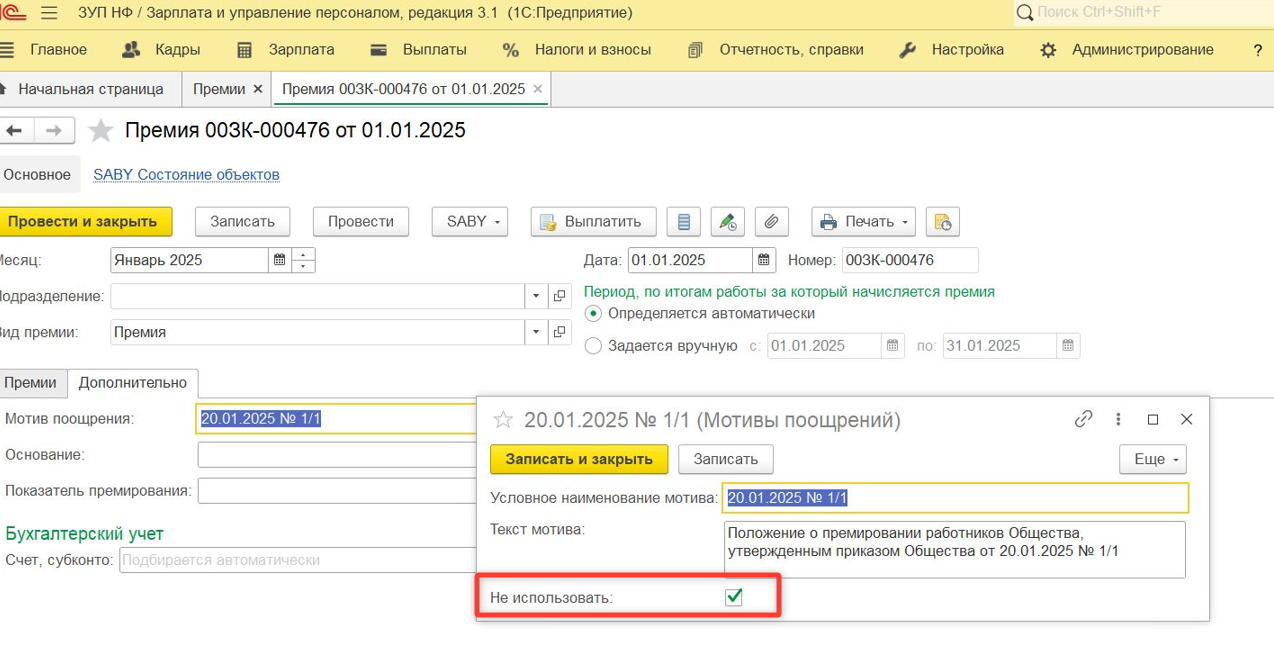
Task: Click into the Текст мотива text field
Action: tap(953, 548)
